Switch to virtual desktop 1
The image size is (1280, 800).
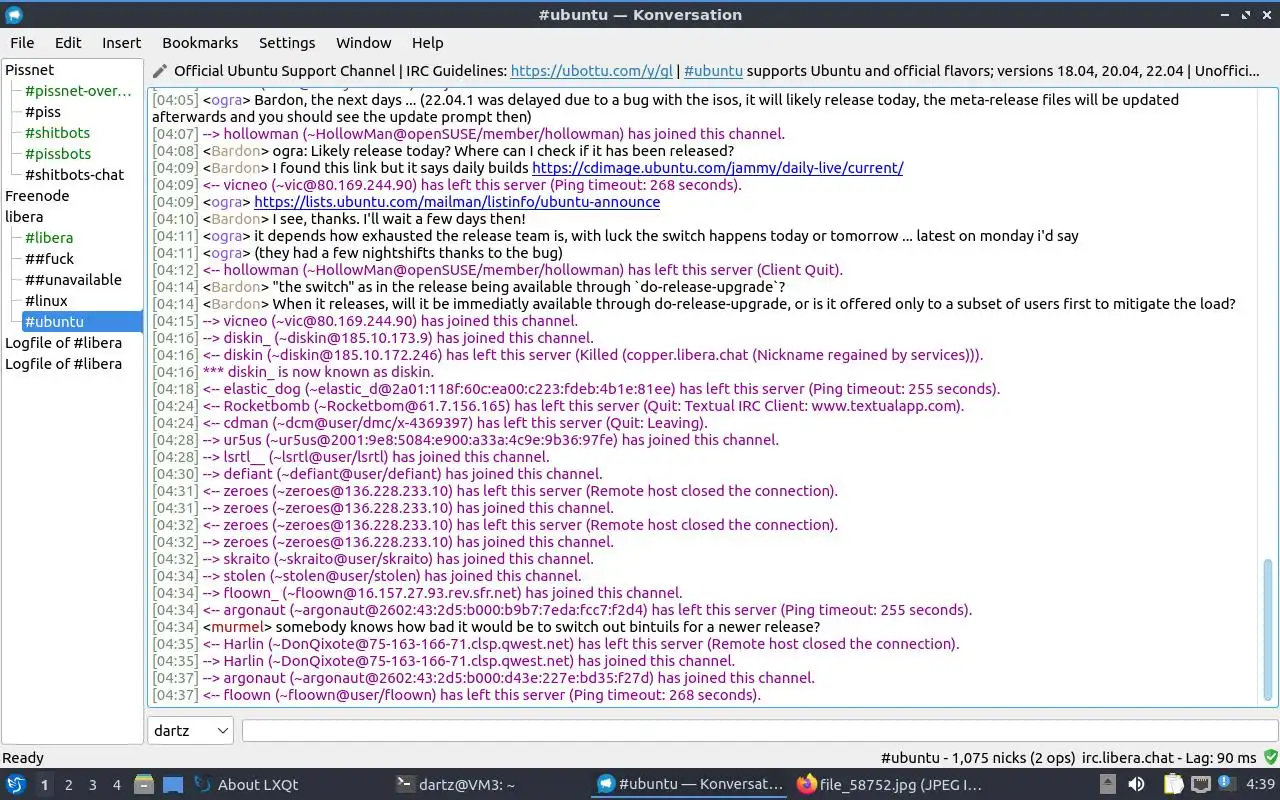coord(44,785)
